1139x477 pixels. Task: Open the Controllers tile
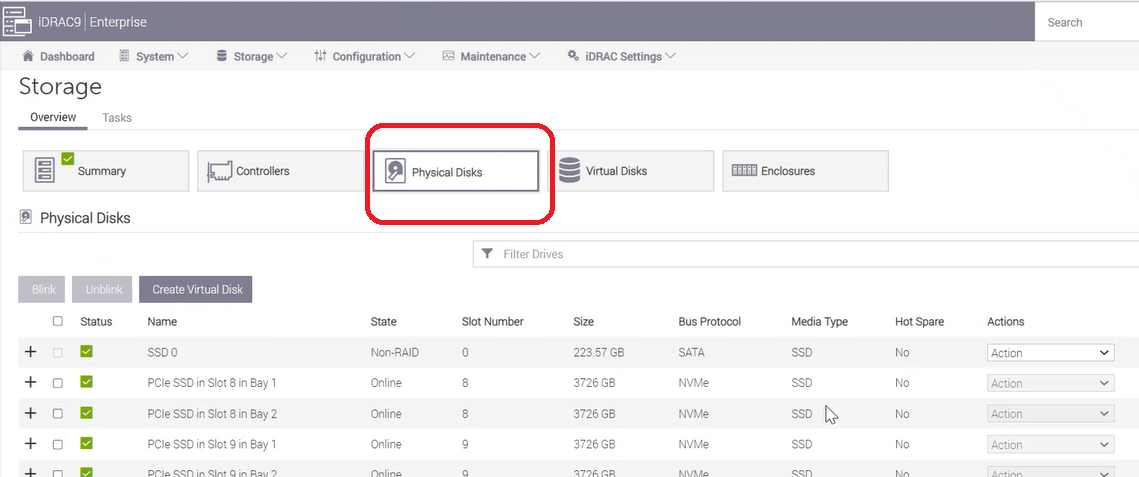pos(280,171)
